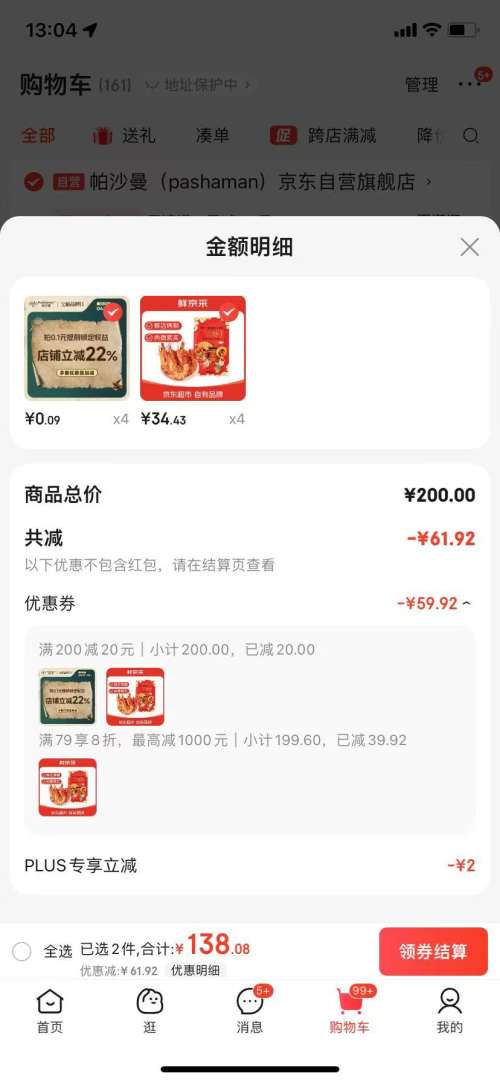Image resolution: width=500 pixels, height=1082 pixels.
Task: Switch to the 跨店满减 tab
Action: pyautogui.click(x=342, y=135)
